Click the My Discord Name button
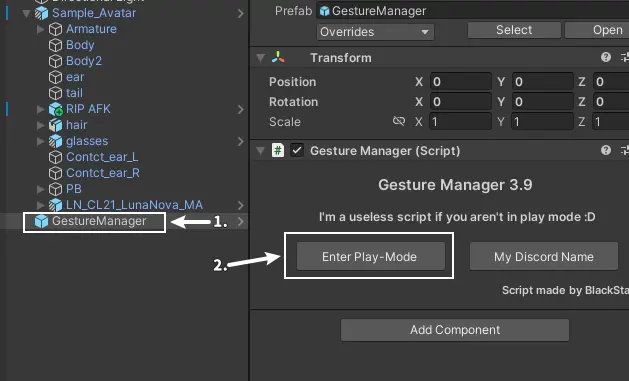Screen dimensions: 629x381 pyautogui.click(x=544, y=256)
